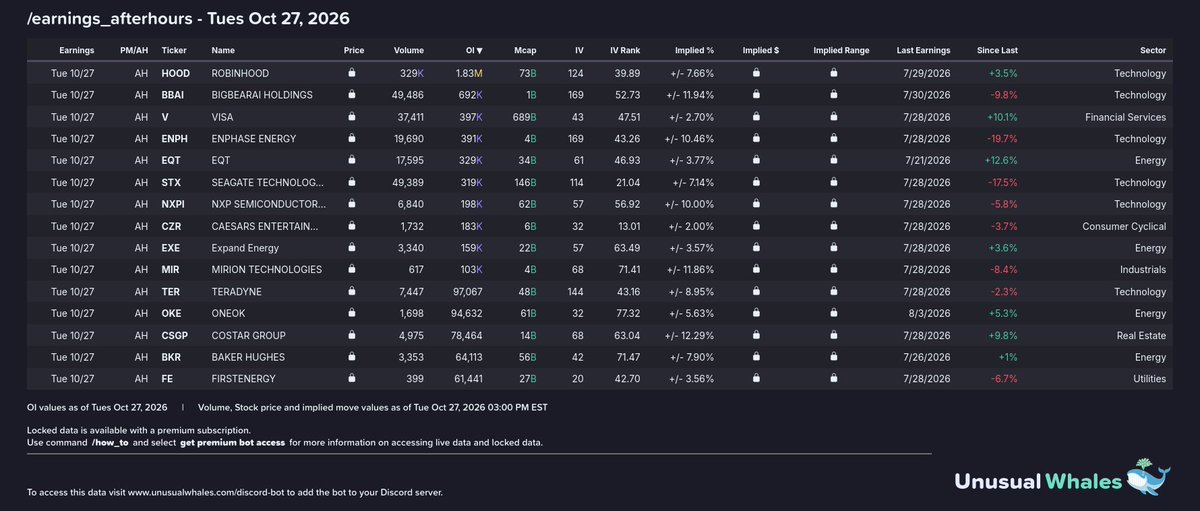Click the Implied $ lock icon in TER row
Image resolution: width=1200 pixels, height=511 pixels.
(756, 291)
